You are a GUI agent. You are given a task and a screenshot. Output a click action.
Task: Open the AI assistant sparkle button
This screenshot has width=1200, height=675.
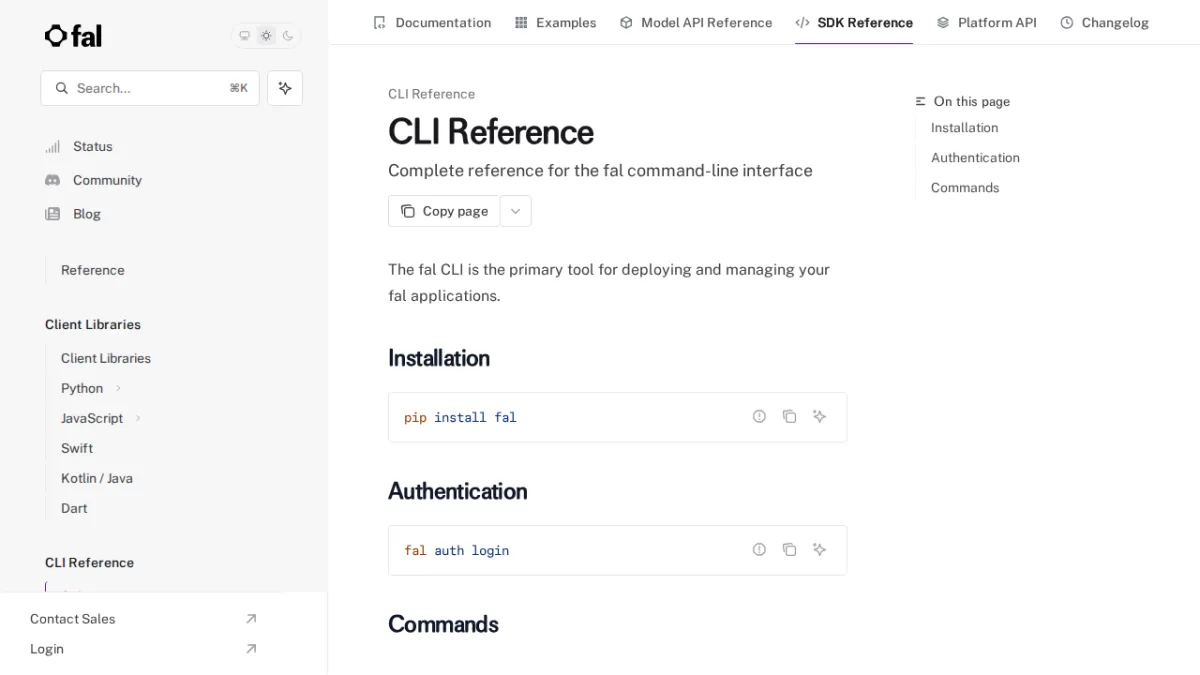pos(285,88)
